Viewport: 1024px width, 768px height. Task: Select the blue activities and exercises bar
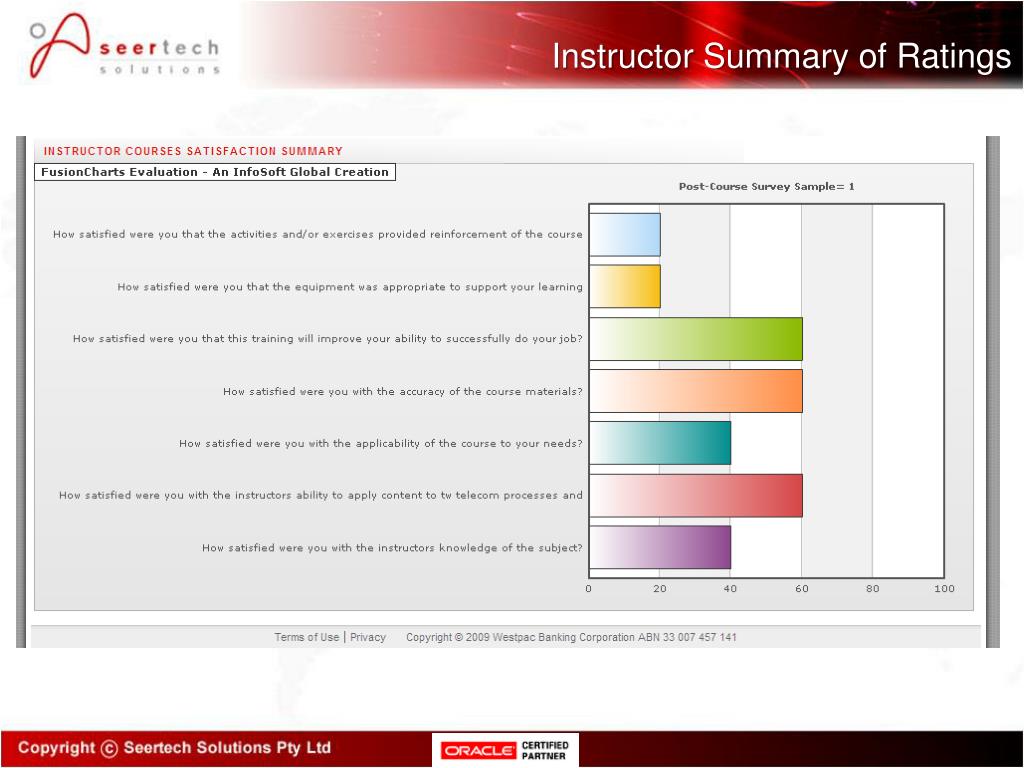click(x=625, y=234)
